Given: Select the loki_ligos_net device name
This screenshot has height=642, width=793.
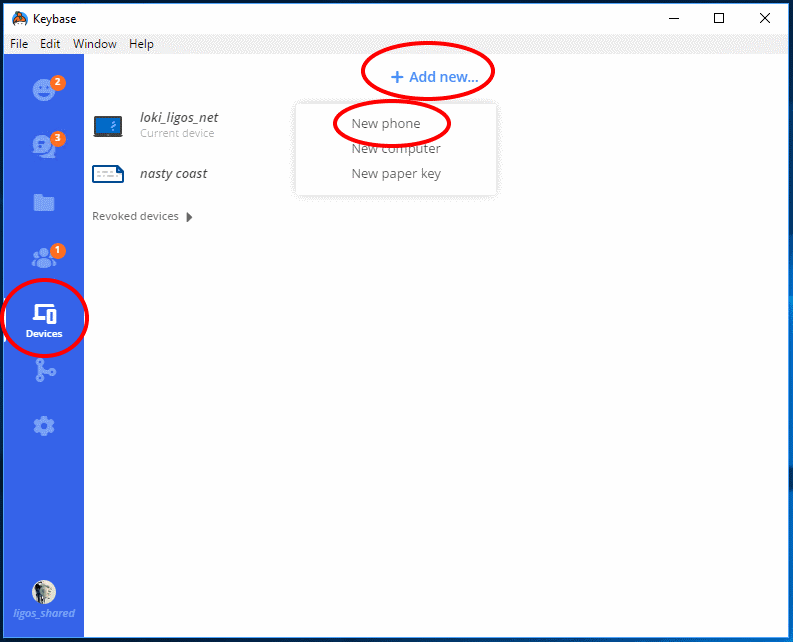Looking at the screenshot, I should [179, 118].
